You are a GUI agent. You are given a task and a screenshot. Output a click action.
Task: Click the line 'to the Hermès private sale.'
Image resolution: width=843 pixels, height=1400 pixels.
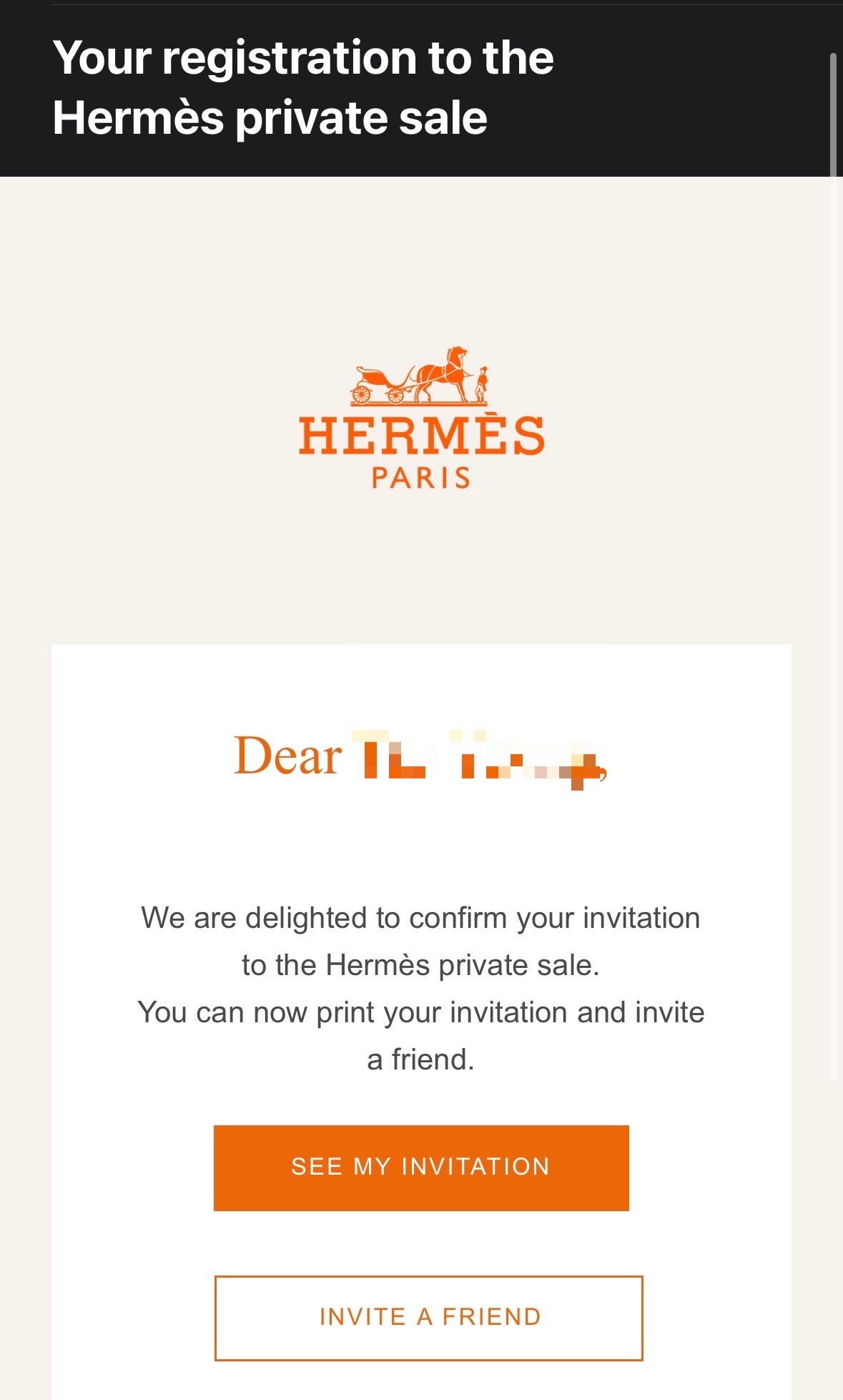click(x=420, y=965)
